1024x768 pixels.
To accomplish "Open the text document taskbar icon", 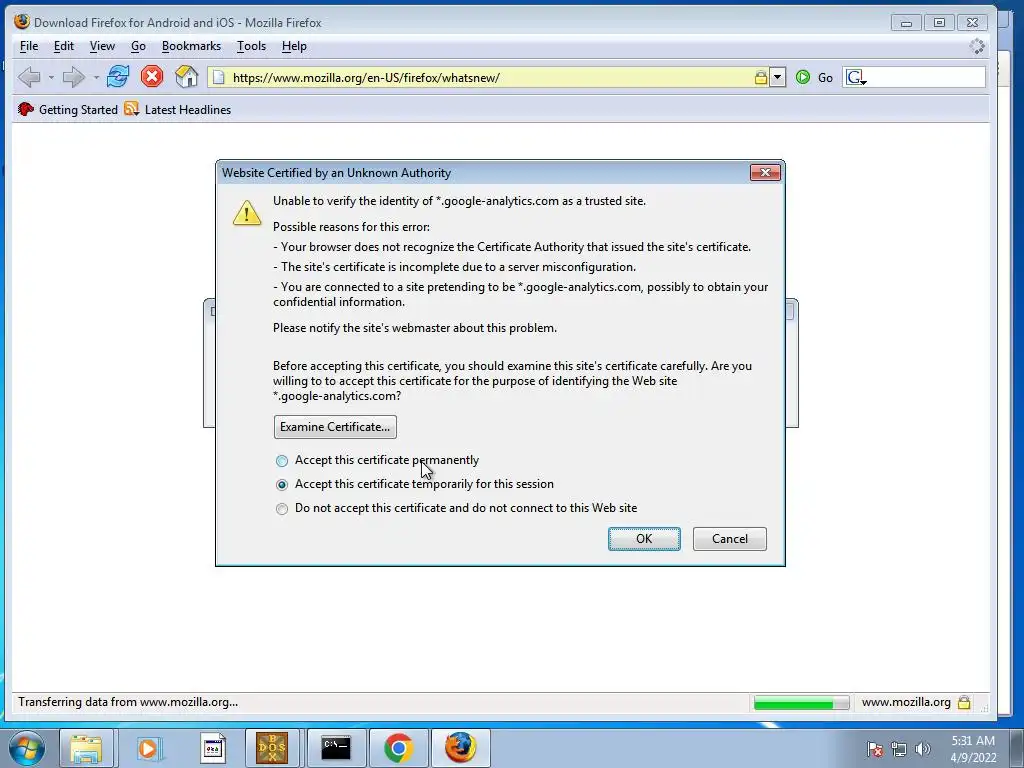I will [212, 748].
